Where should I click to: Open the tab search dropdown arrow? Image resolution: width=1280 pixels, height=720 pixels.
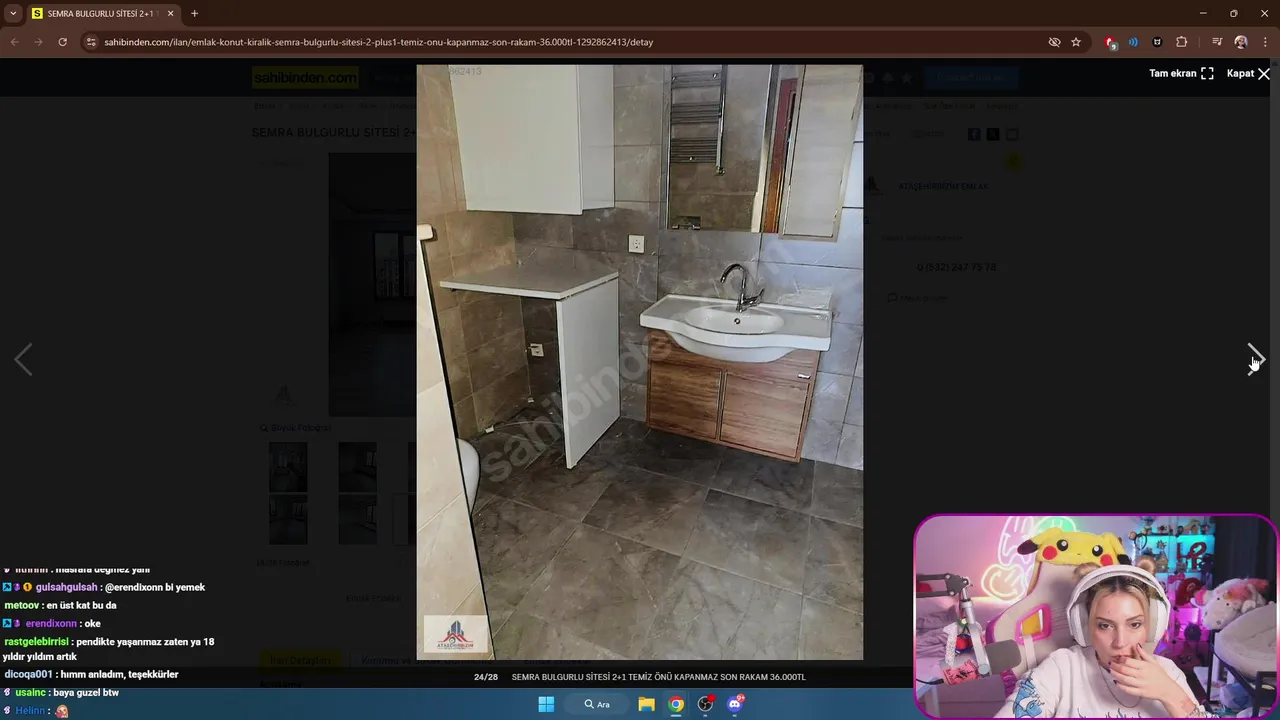click(x=13, y=13)
